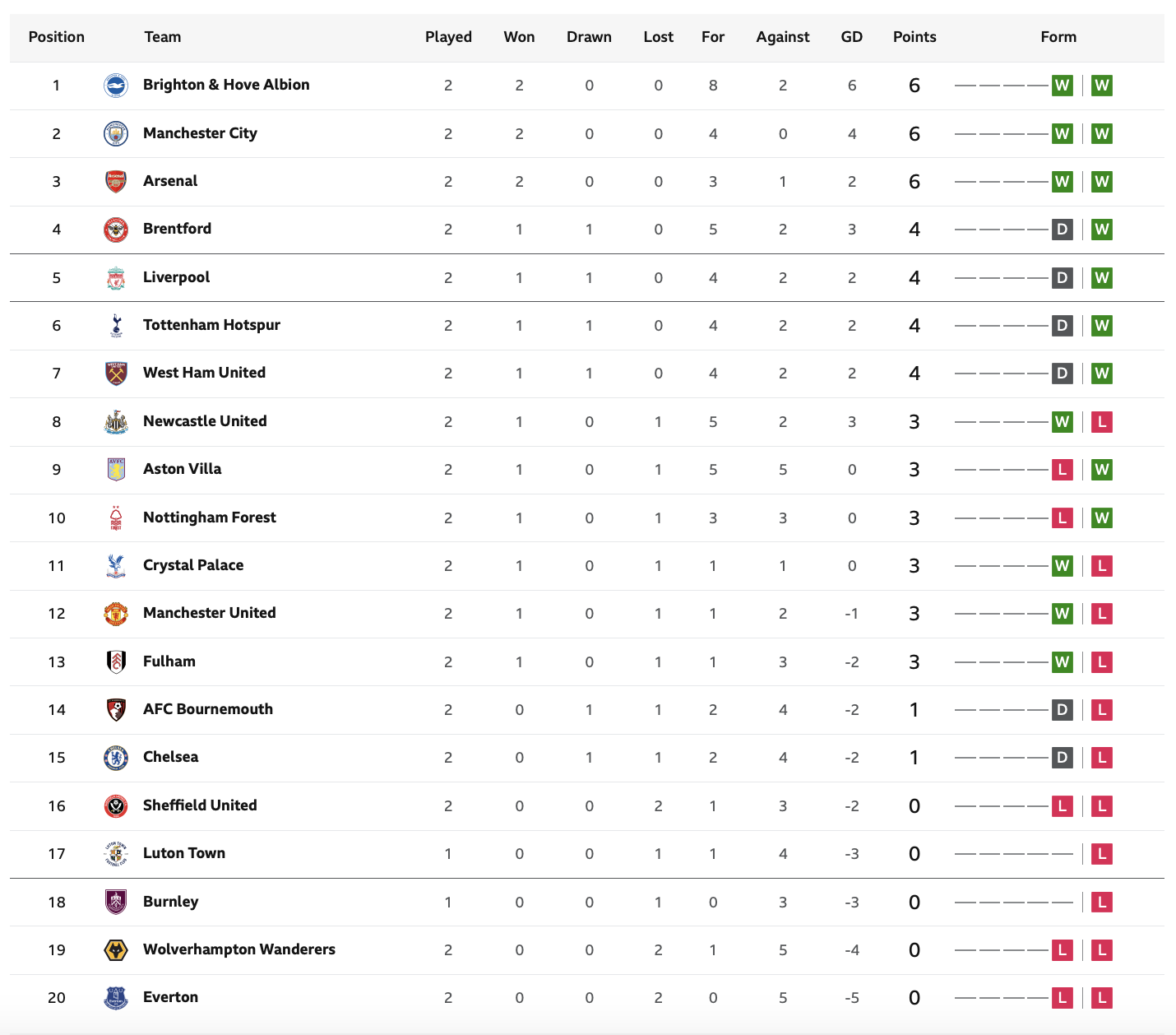
Task: Select the Points column header
Action: (x=914, y=37)
